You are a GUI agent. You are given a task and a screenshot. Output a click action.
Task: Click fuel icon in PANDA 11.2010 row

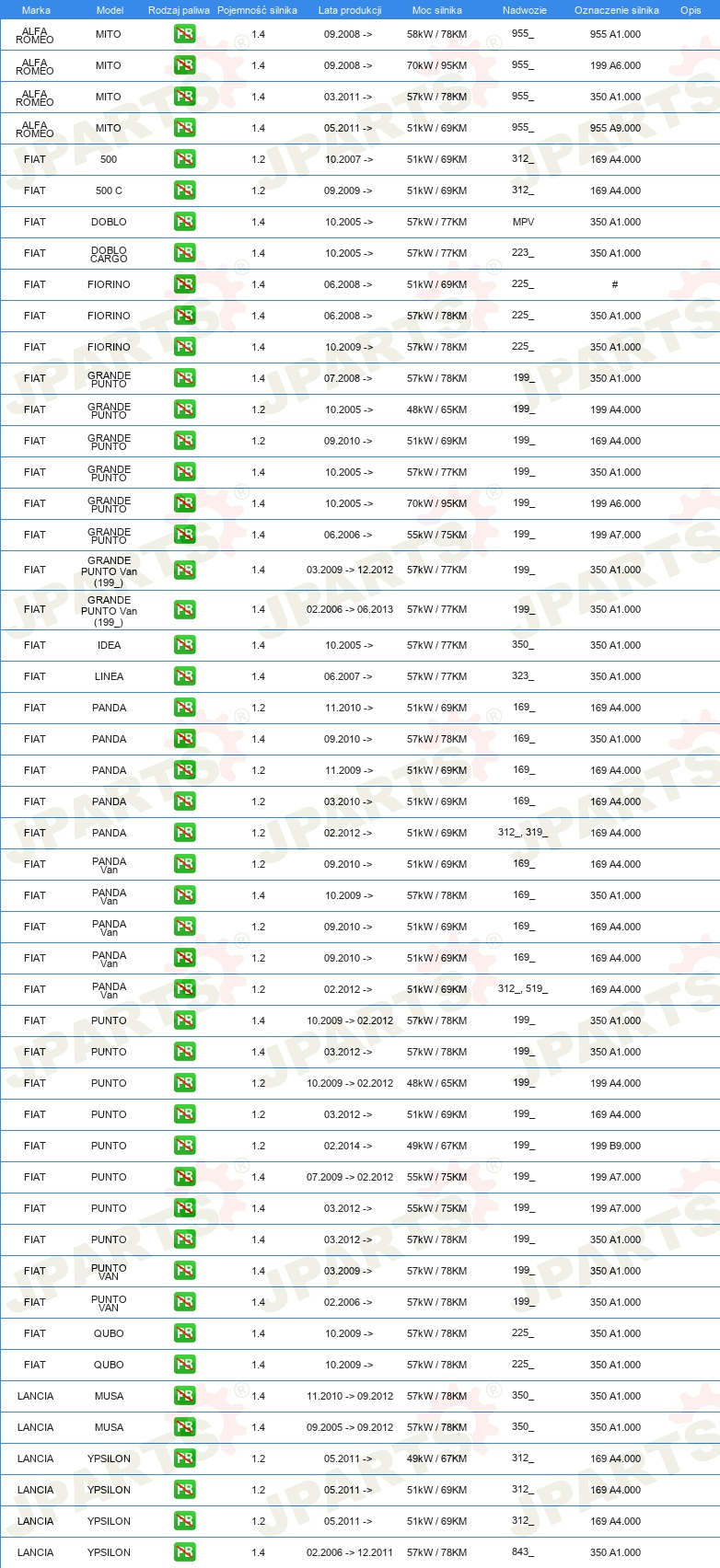[184, 708]
